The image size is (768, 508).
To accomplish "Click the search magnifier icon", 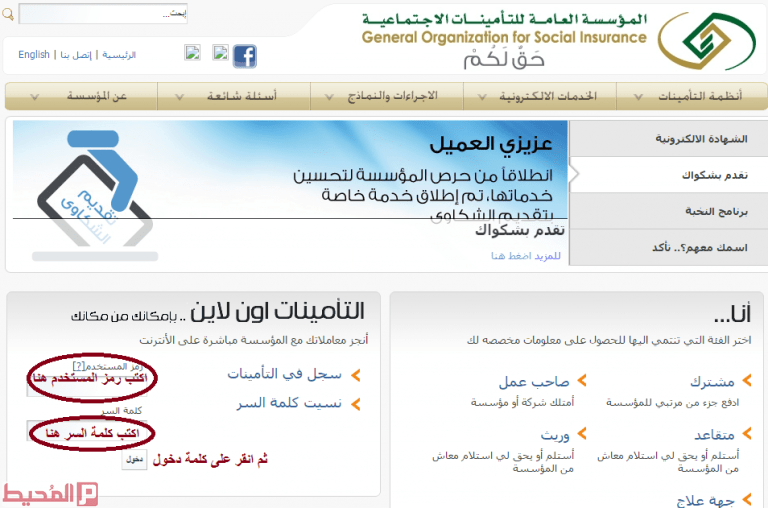I will (8, 14).
